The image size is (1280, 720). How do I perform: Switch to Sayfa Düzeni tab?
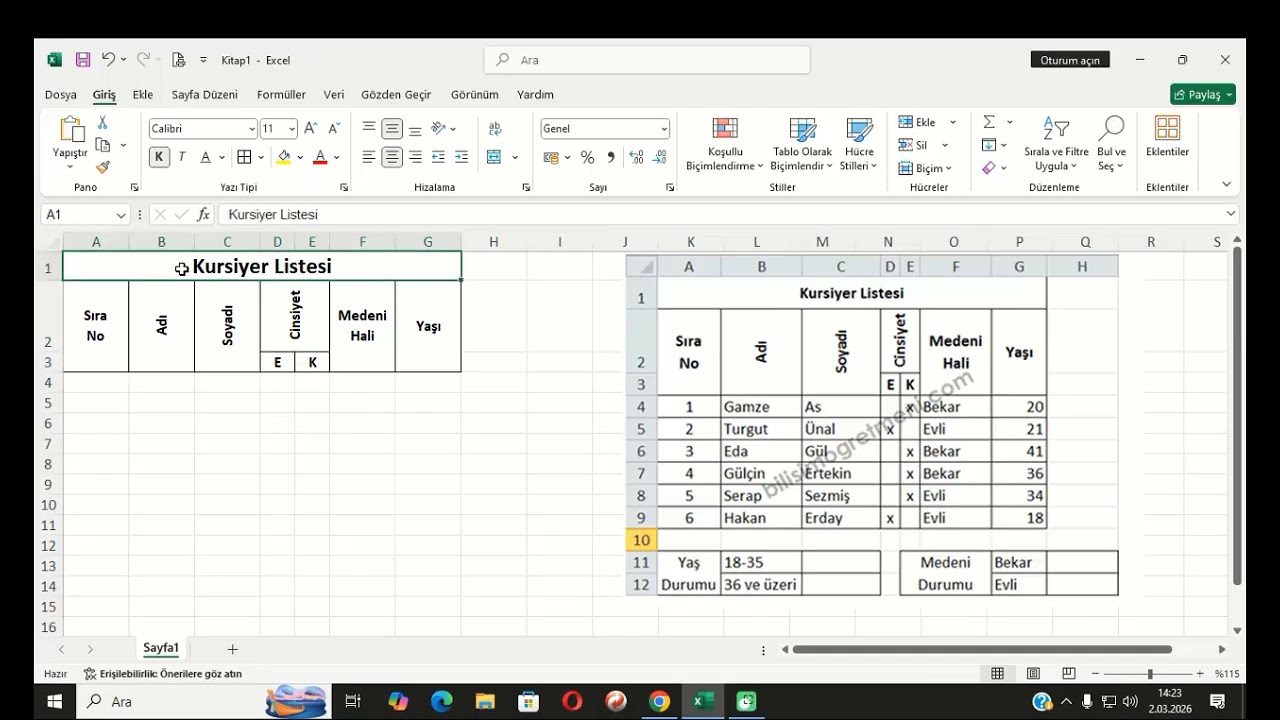coord(205,95)
